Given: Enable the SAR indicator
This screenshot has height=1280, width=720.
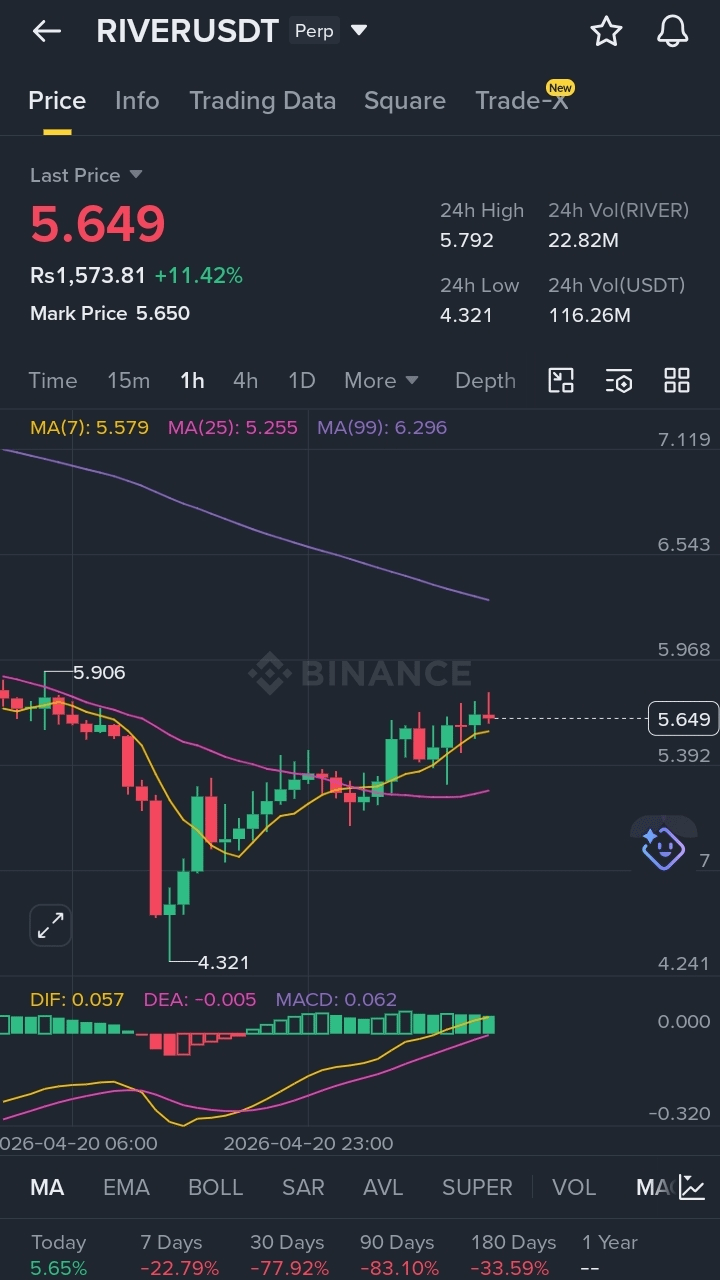Looking at the screenshot, I should pos(303,1188).
